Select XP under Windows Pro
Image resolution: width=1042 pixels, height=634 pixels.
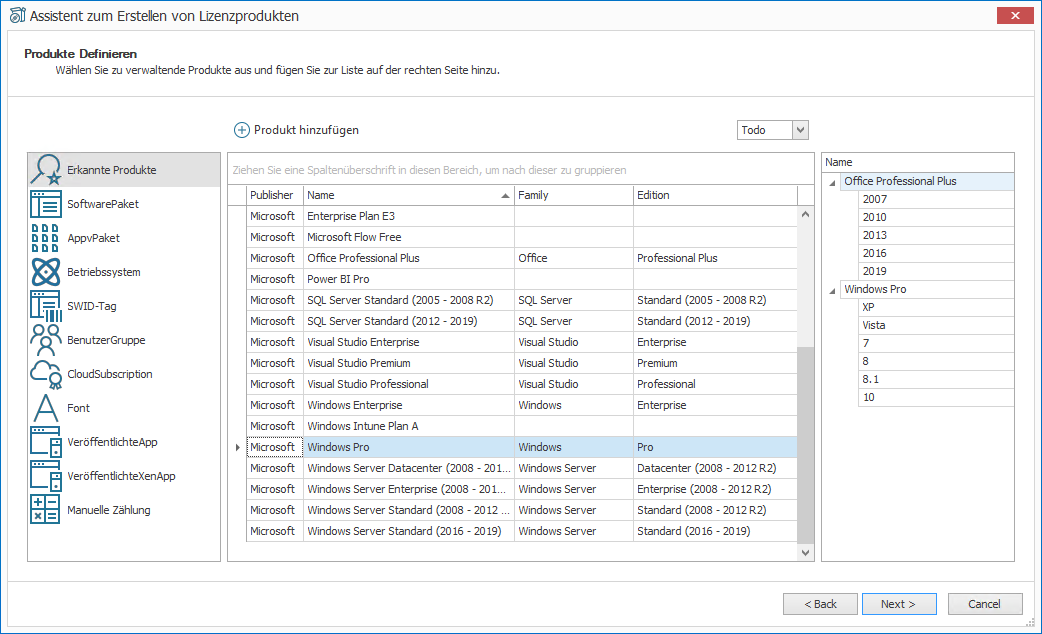point(936,307)
